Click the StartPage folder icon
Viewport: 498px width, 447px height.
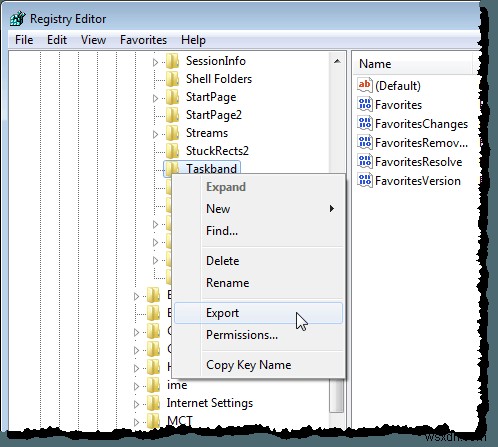[x=173, y=97]
